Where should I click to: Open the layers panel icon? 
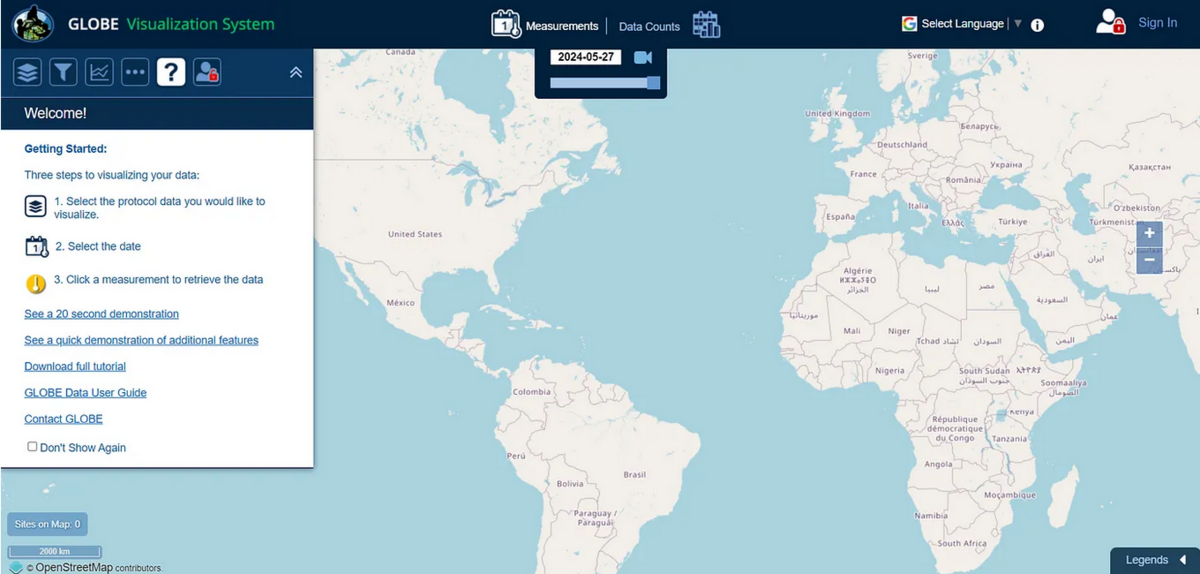27,72
